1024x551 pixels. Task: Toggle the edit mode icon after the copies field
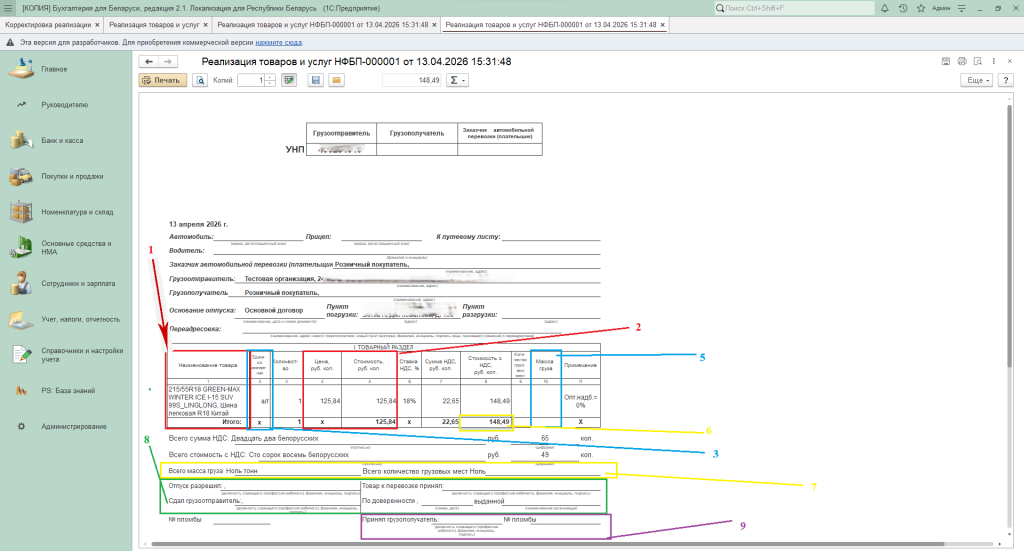coord(290,80)
